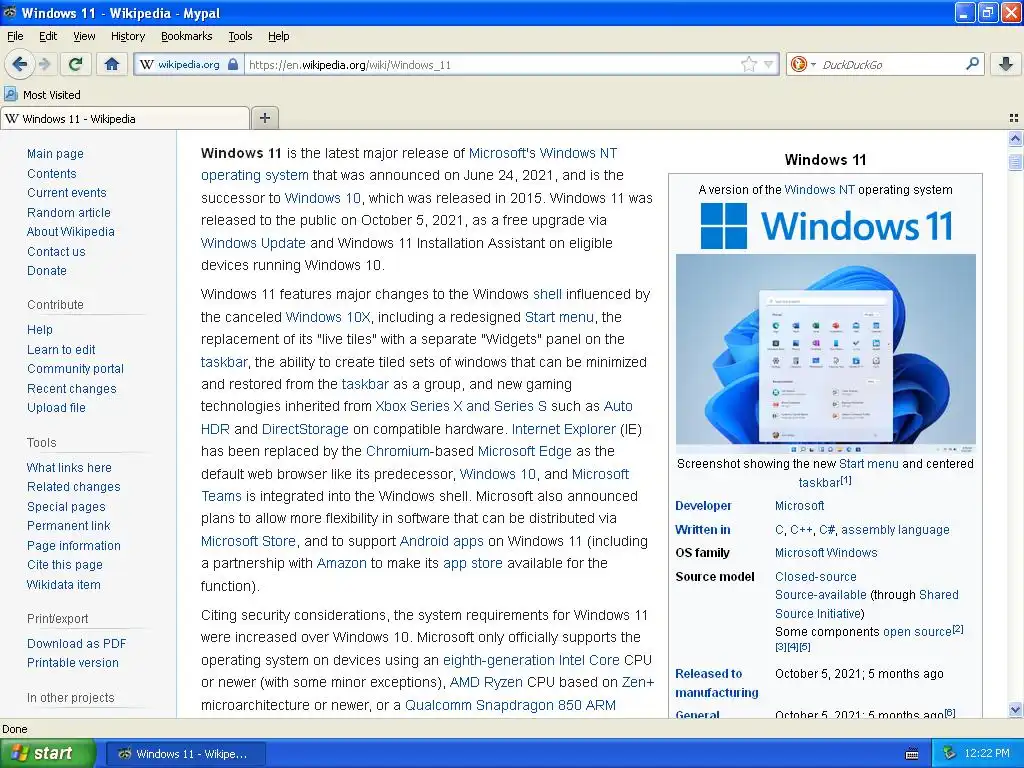Click the tab groups grid icon
This screenshot has width=1024, height=768.
tap(1014, 118)
